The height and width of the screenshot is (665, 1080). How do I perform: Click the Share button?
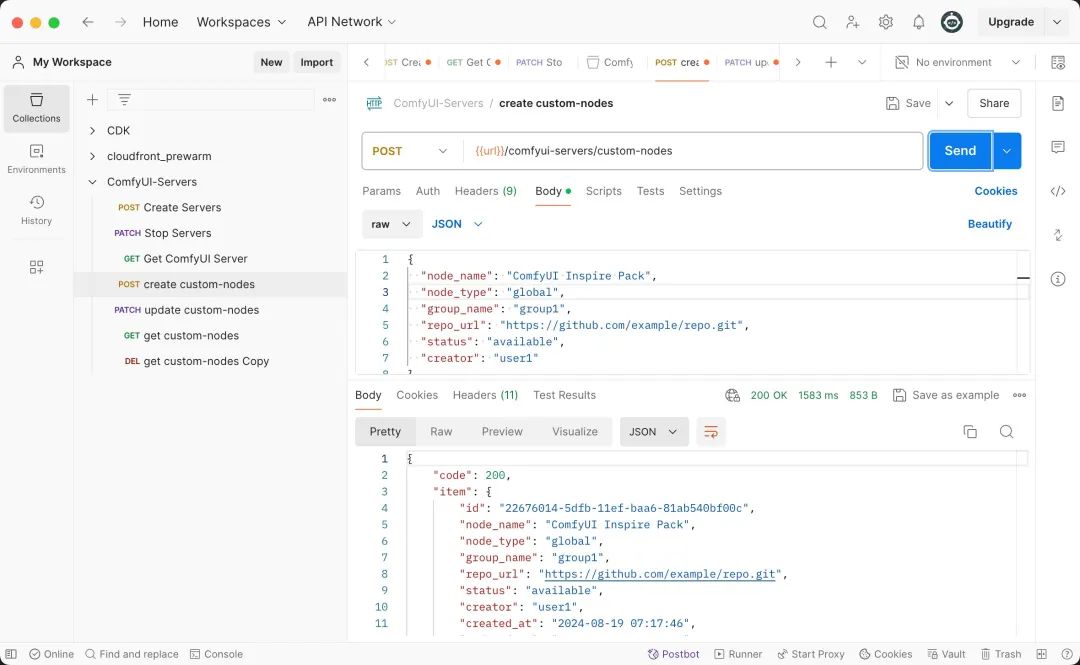[994, 103]
